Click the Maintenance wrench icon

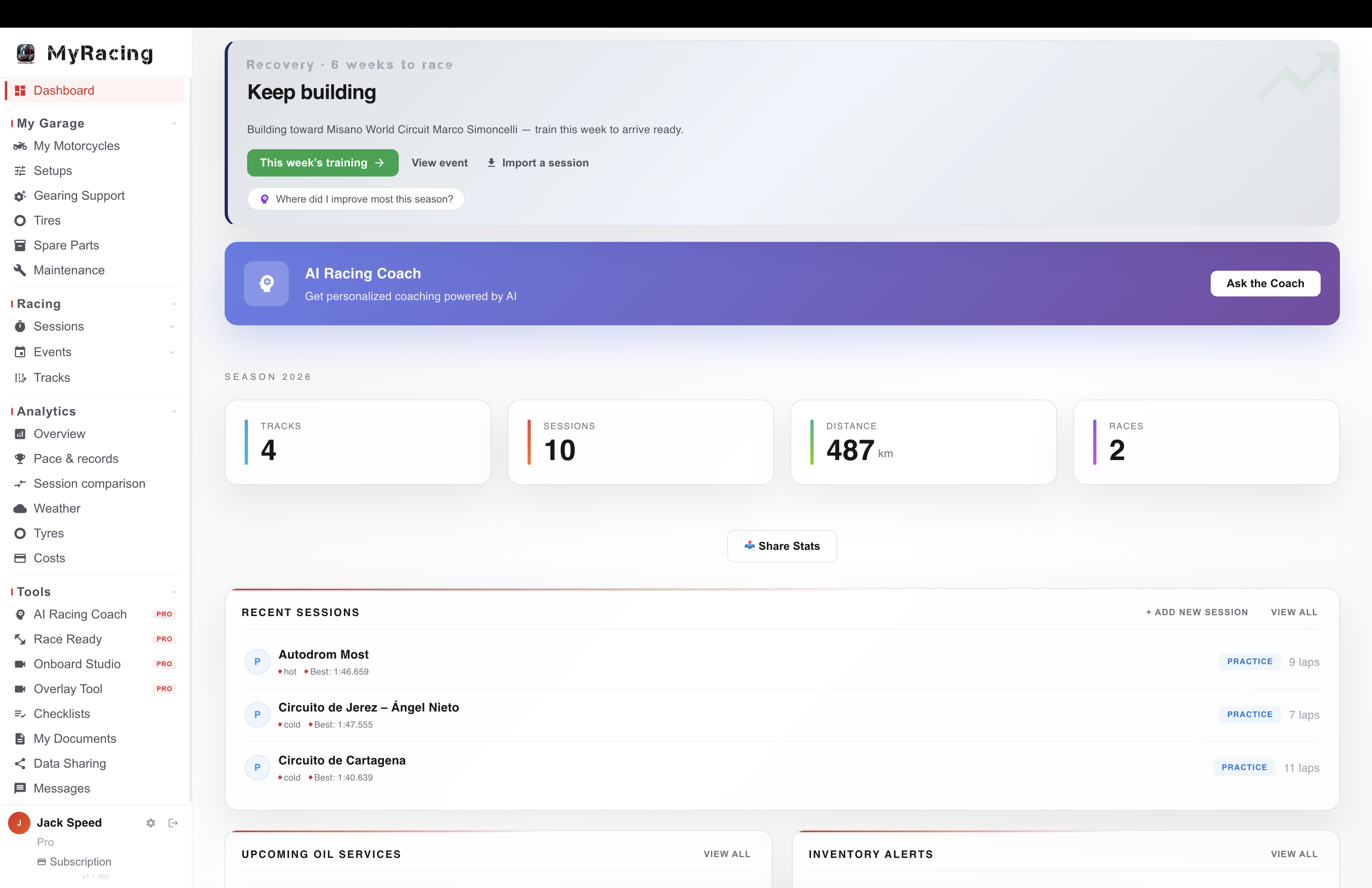(20, 270)
